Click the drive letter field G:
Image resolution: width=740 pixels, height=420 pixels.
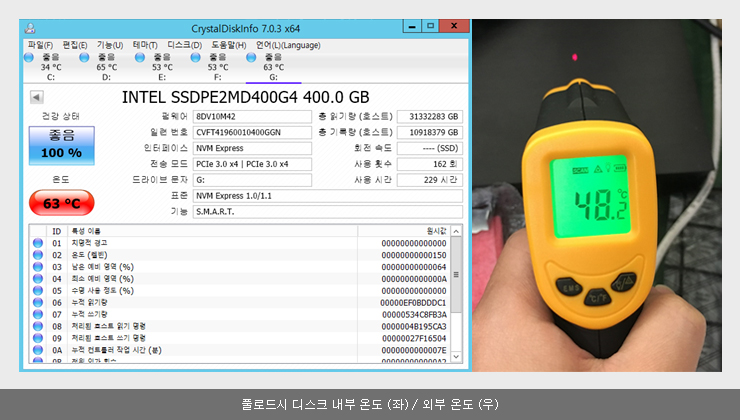(x=252, y=180)
